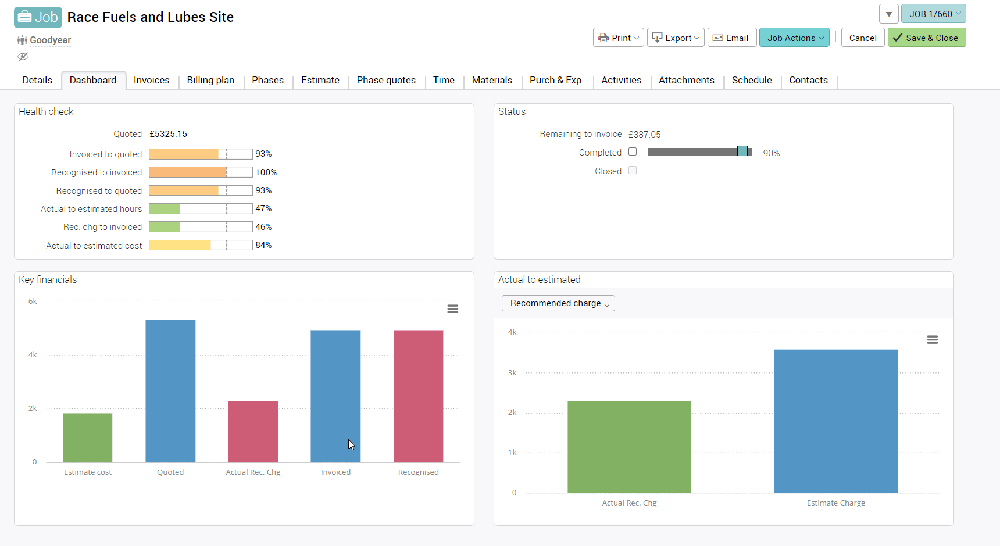Click the Invoiced to quoted progress bar
The width and height of the screenshot is (1000, 546).
(x=201, y=154)
